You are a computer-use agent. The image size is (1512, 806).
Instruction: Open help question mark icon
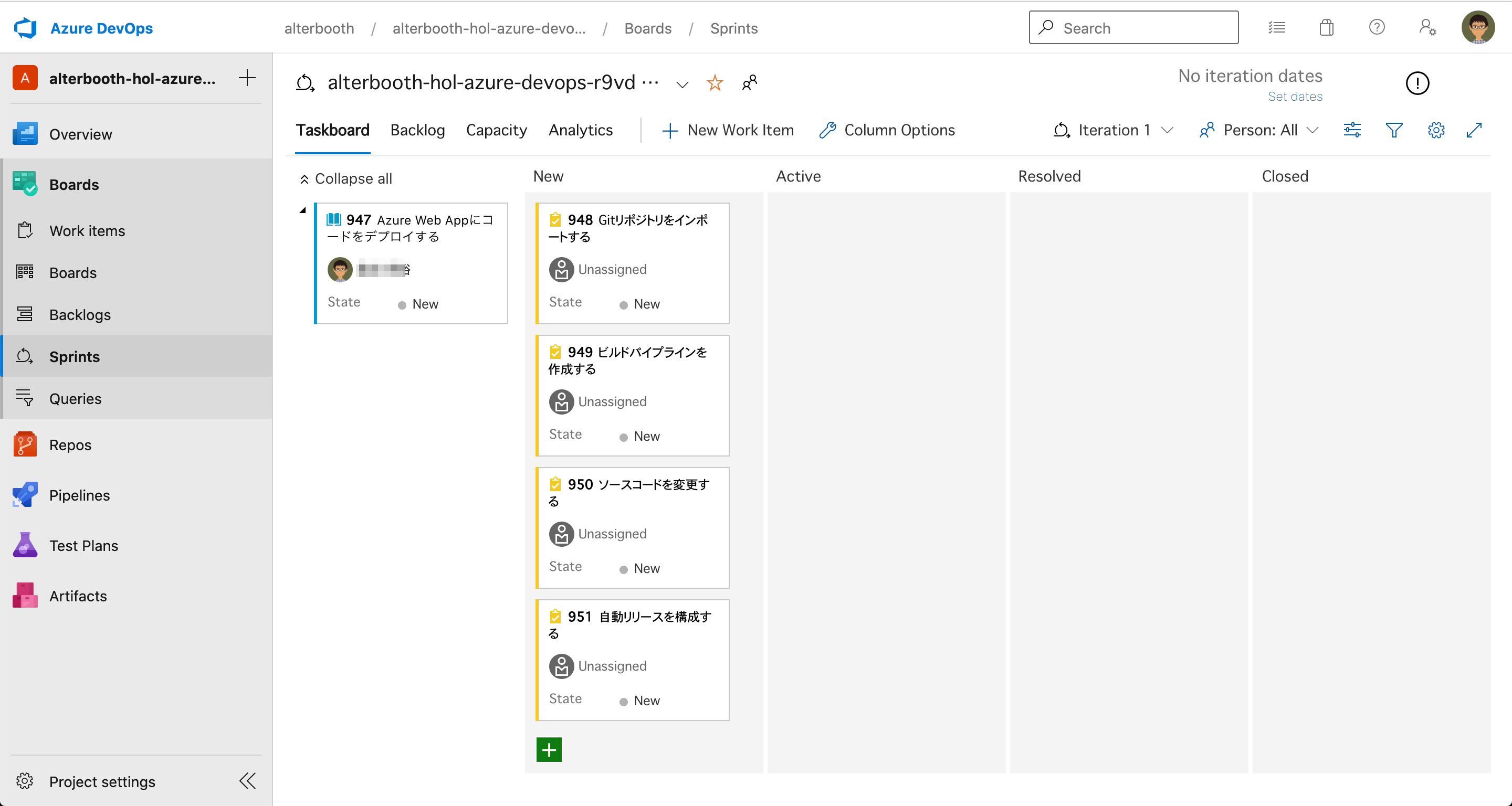tap(1377, 28)
